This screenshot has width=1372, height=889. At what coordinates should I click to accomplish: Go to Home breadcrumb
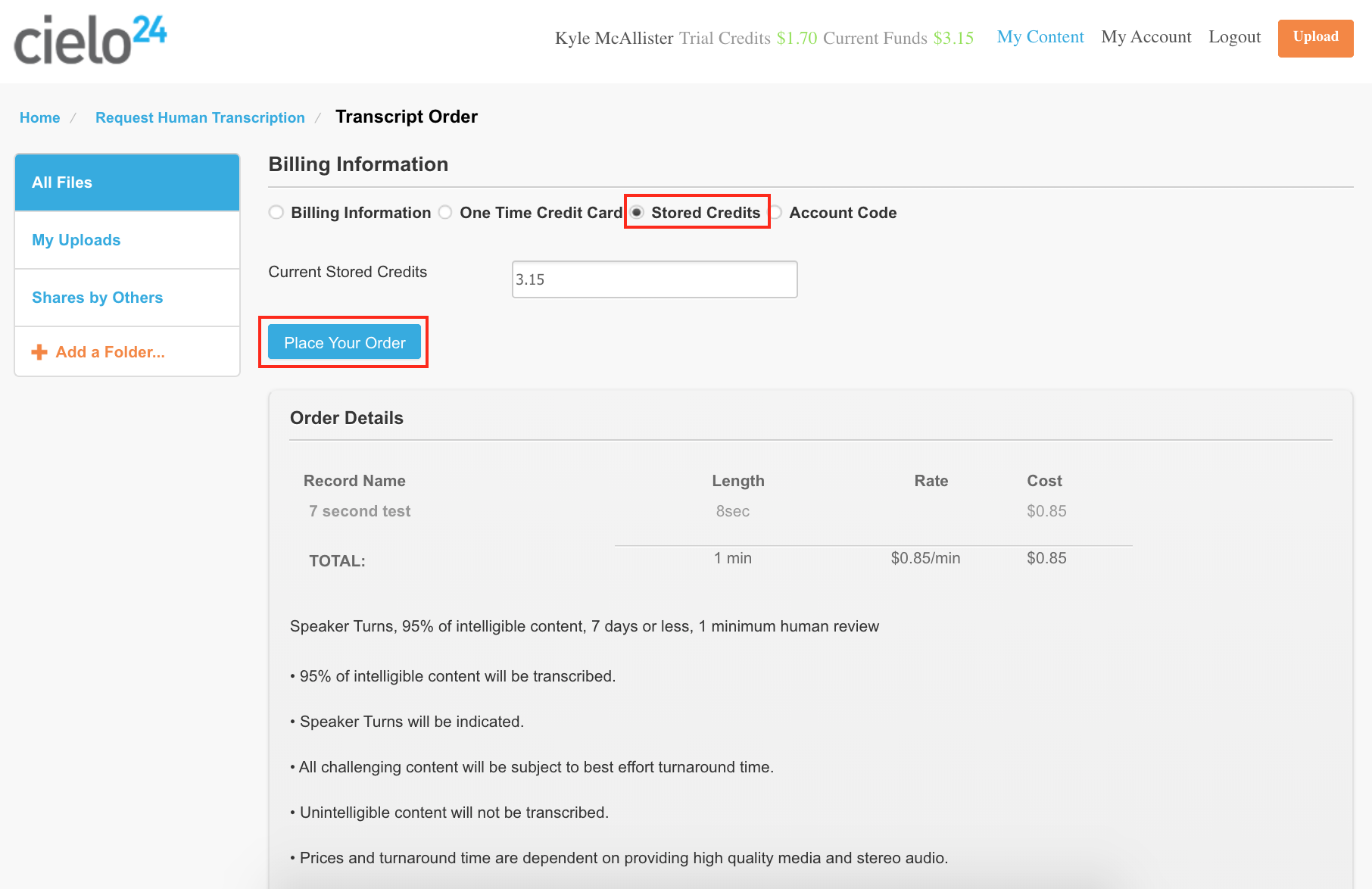pyautogui.click(x=40, y=117)
